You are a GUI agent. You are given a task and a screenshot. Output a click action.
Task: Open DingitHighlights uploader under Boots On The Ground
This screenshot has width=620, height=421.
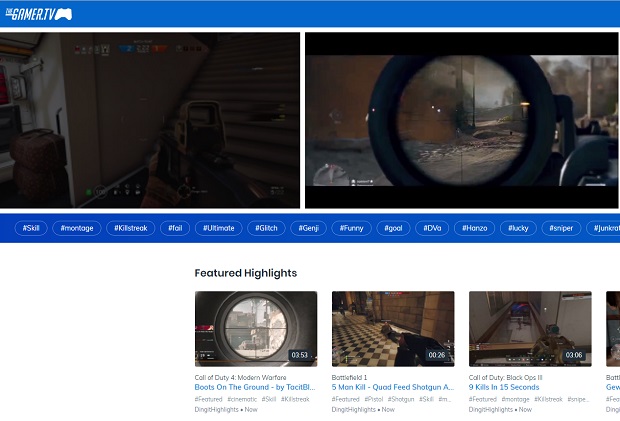pyautogui.click(x=216, y=410)
